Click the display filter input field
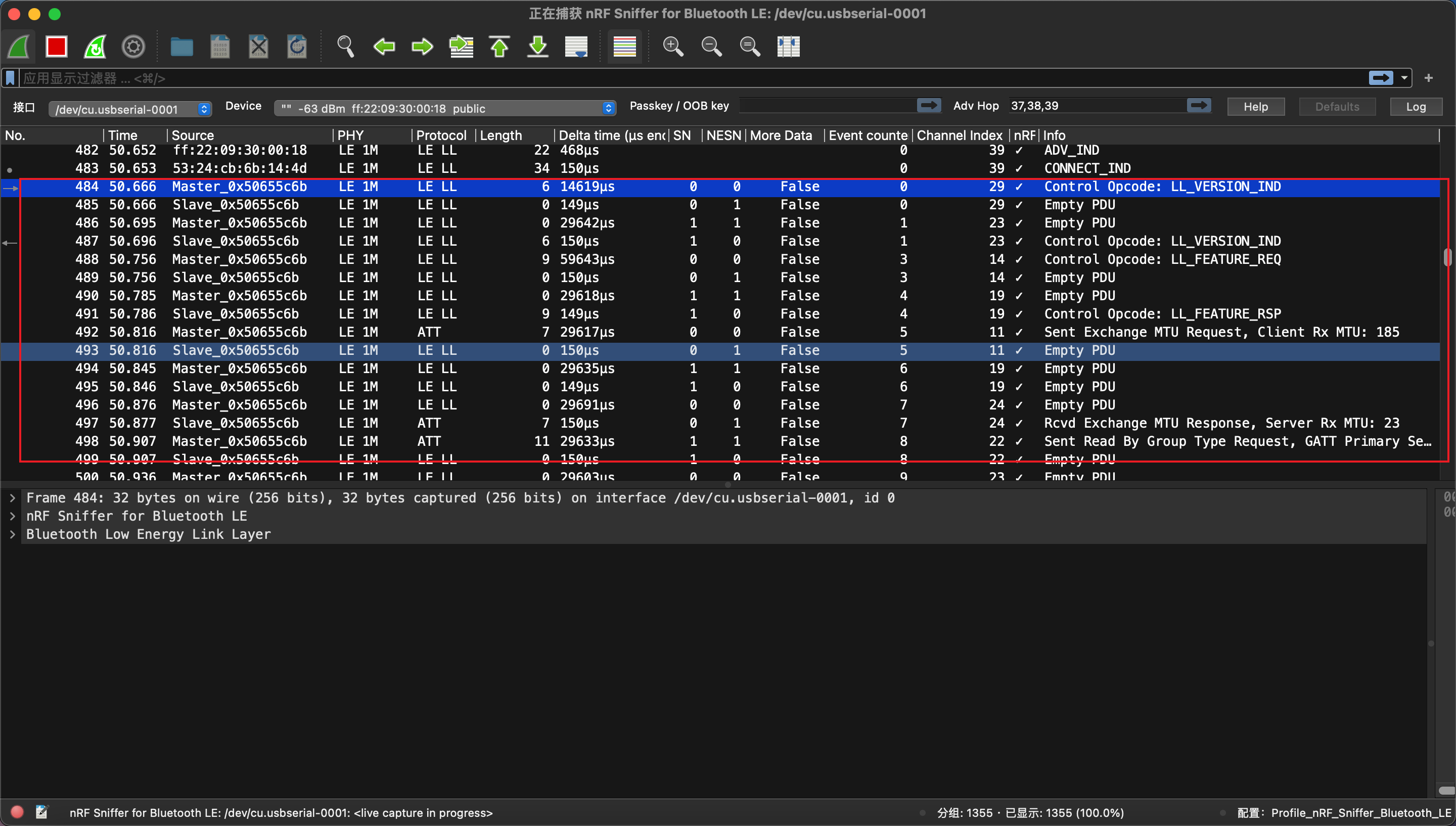 692,78
